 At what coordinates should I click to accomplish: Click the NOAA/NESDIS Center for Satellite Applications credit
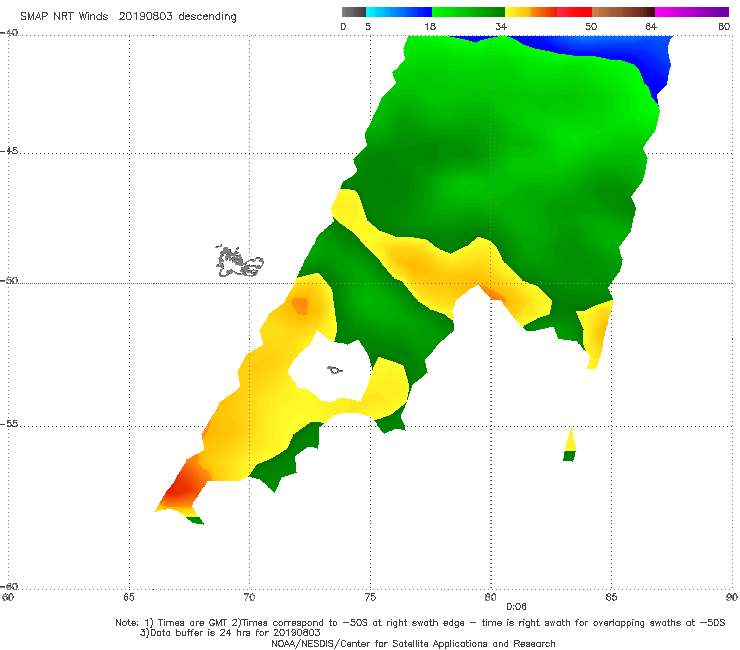pos(413,644)
